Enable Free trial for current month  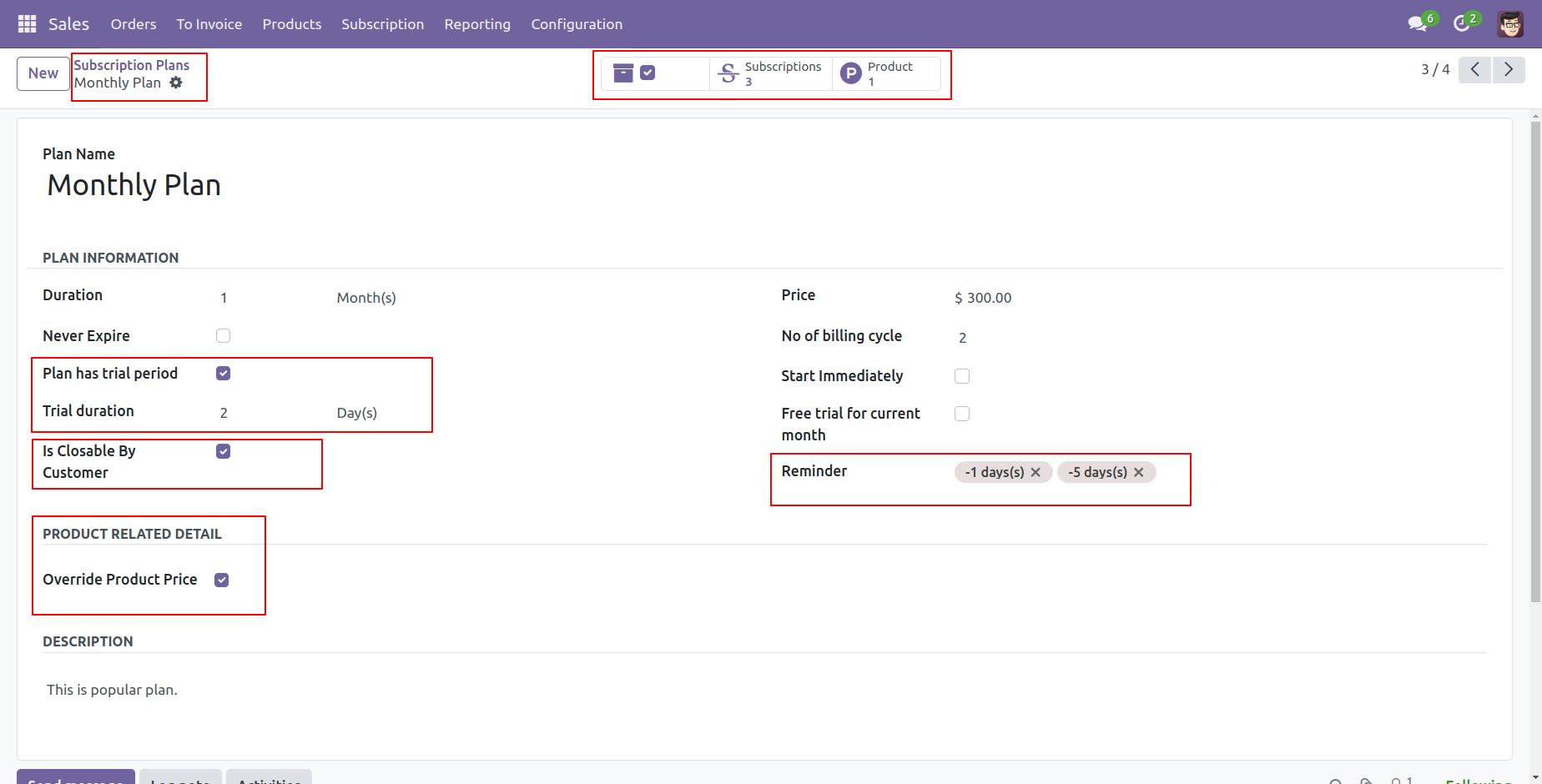(x=962, y=414)
